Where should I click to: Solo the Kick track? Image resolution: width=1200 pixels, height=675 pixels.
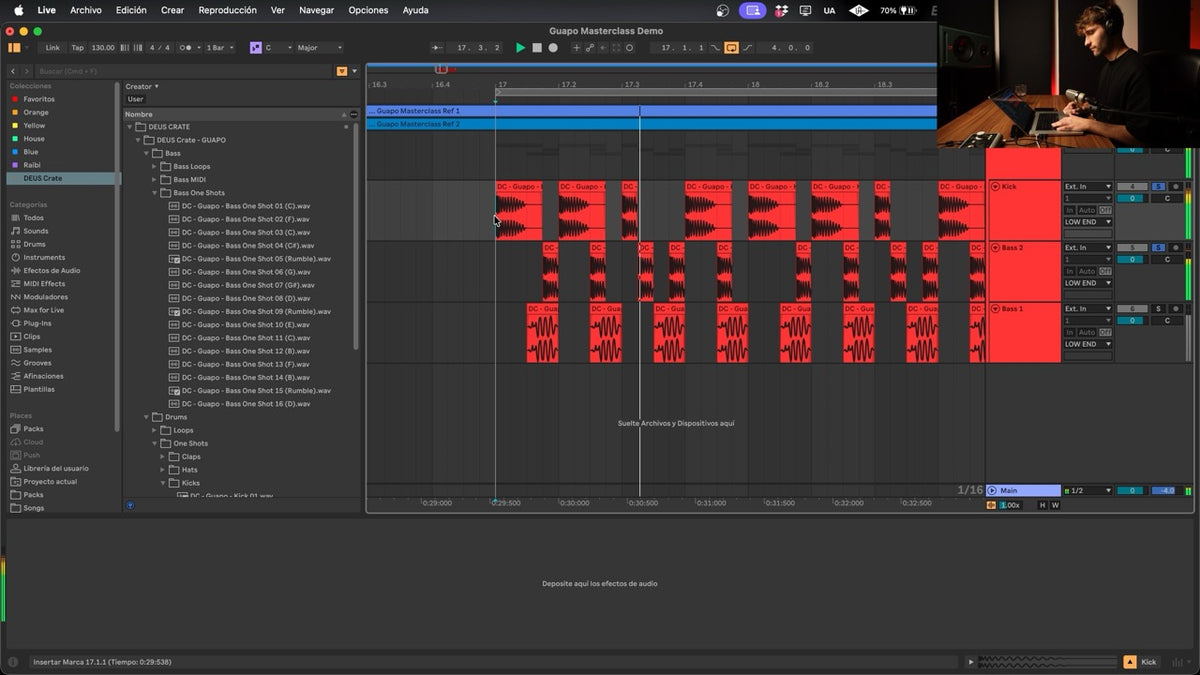[x=1158, y=187]
